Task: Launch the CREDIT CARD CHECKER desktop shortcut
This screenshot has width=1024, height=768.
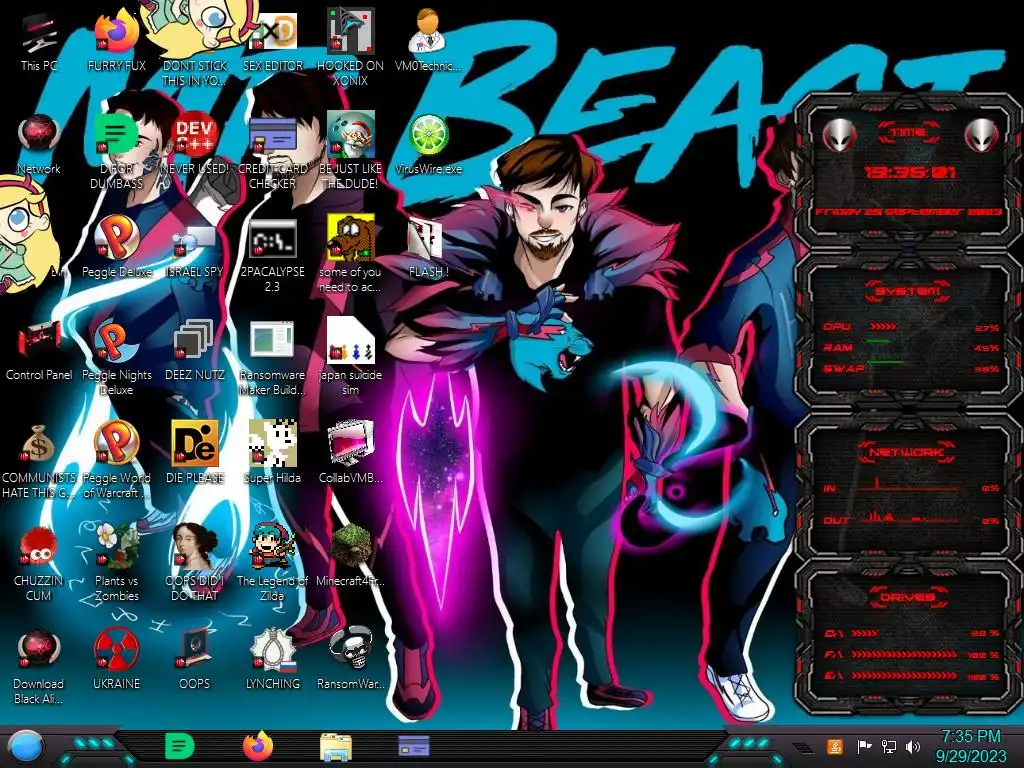Action: pos(272,135)
